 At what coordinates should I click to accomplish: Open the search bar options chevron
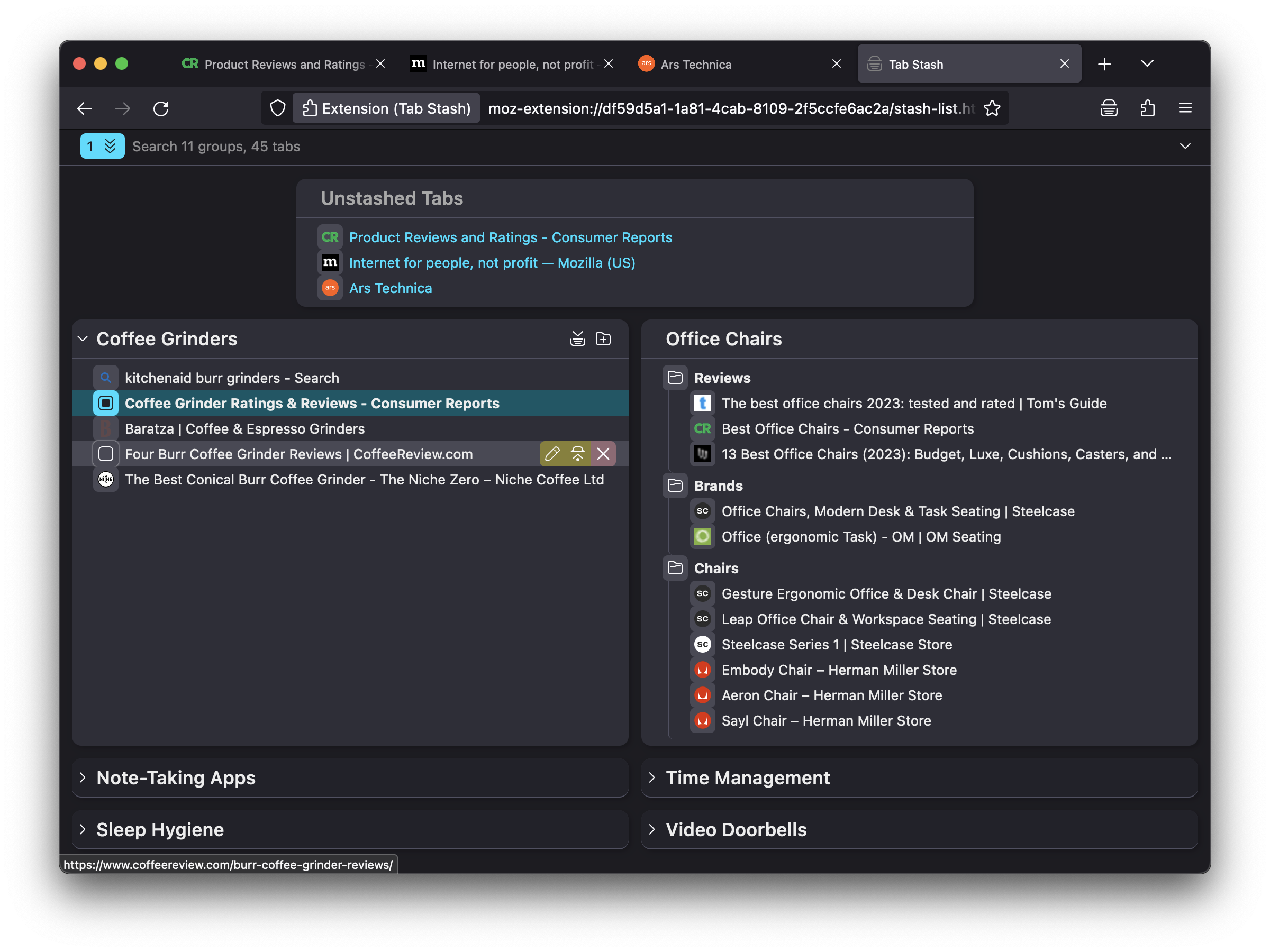point(1185,147)
